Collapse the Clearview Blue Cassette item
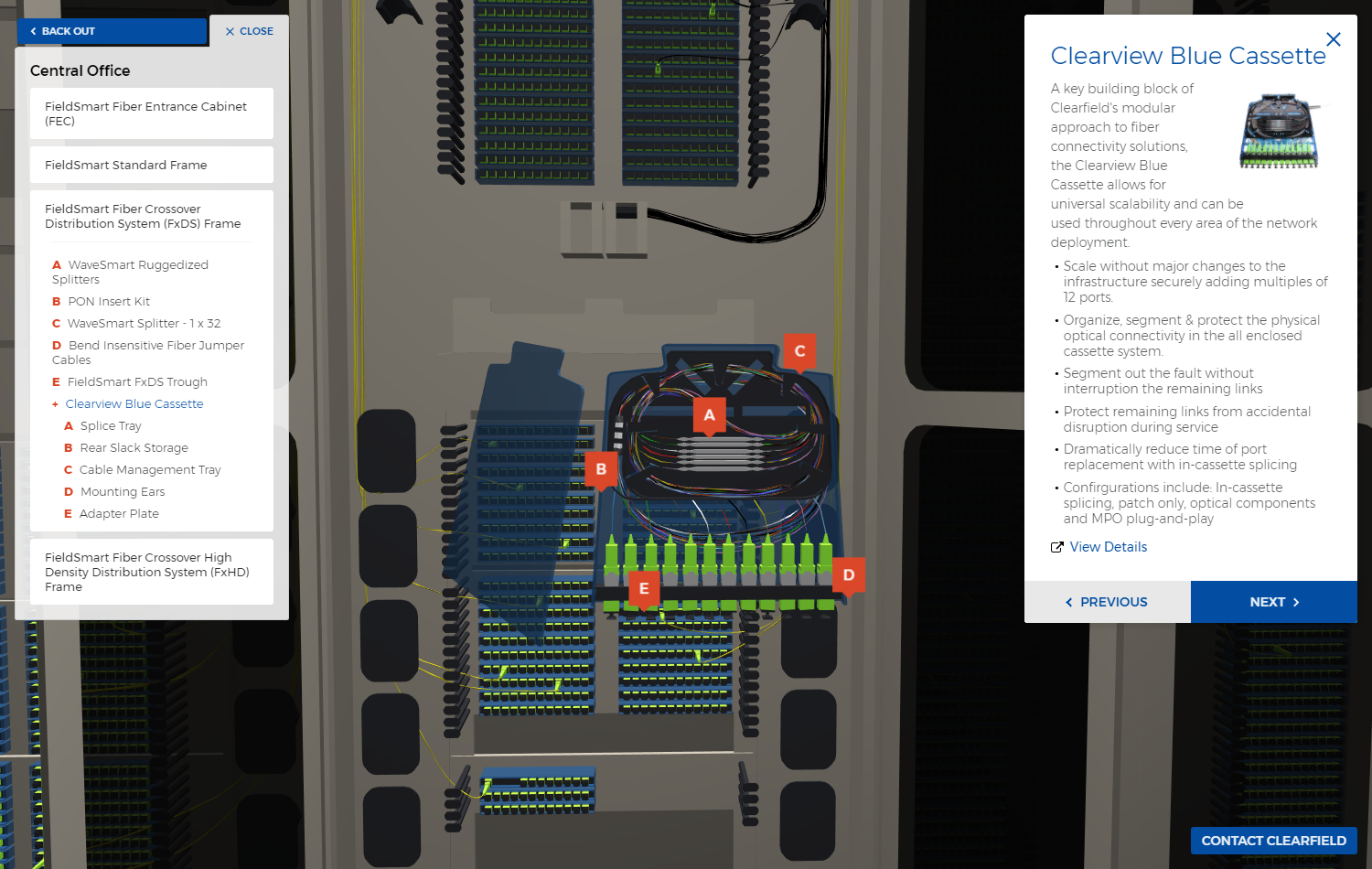 [127, 403]
